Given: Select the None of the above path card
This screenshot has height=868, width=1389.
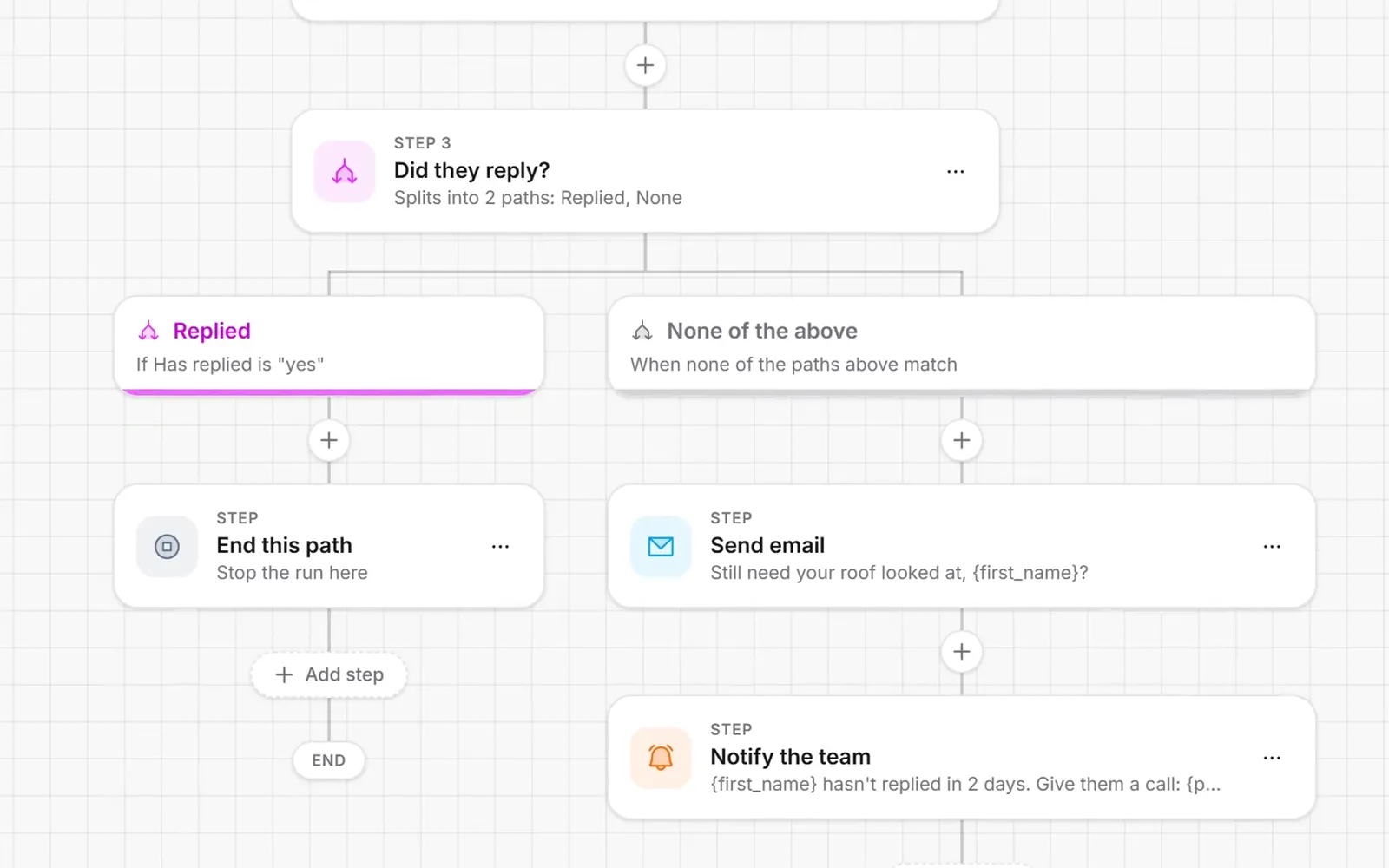Looking at the screenshot, I should coord(962,345).
